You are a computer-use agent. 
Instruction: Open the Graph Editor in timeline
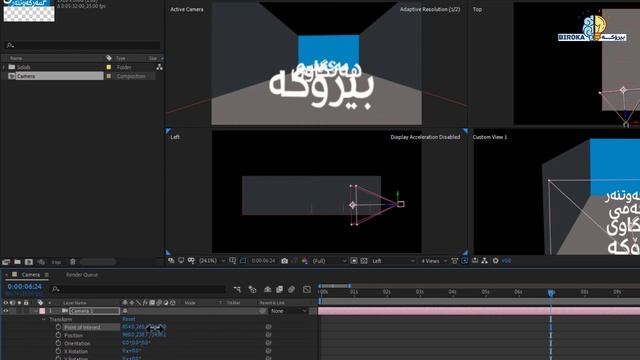tap(307, 289)
